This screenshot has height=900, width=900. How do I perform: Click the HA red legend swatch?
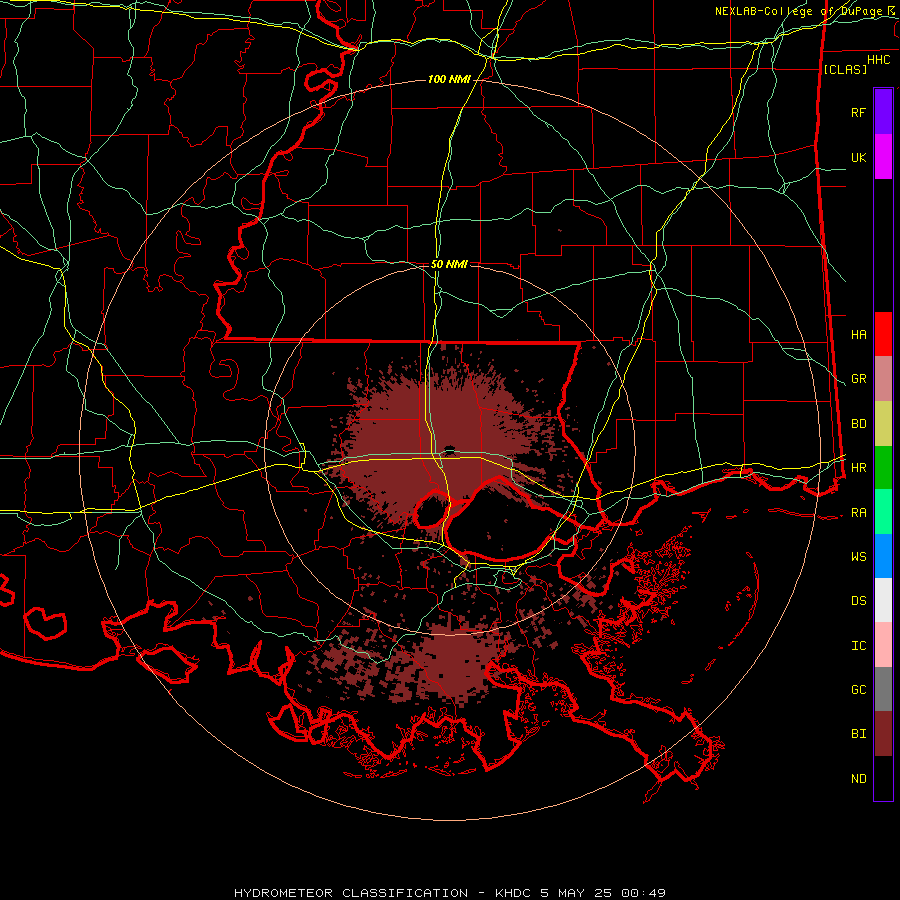click(x=883, y=334)
